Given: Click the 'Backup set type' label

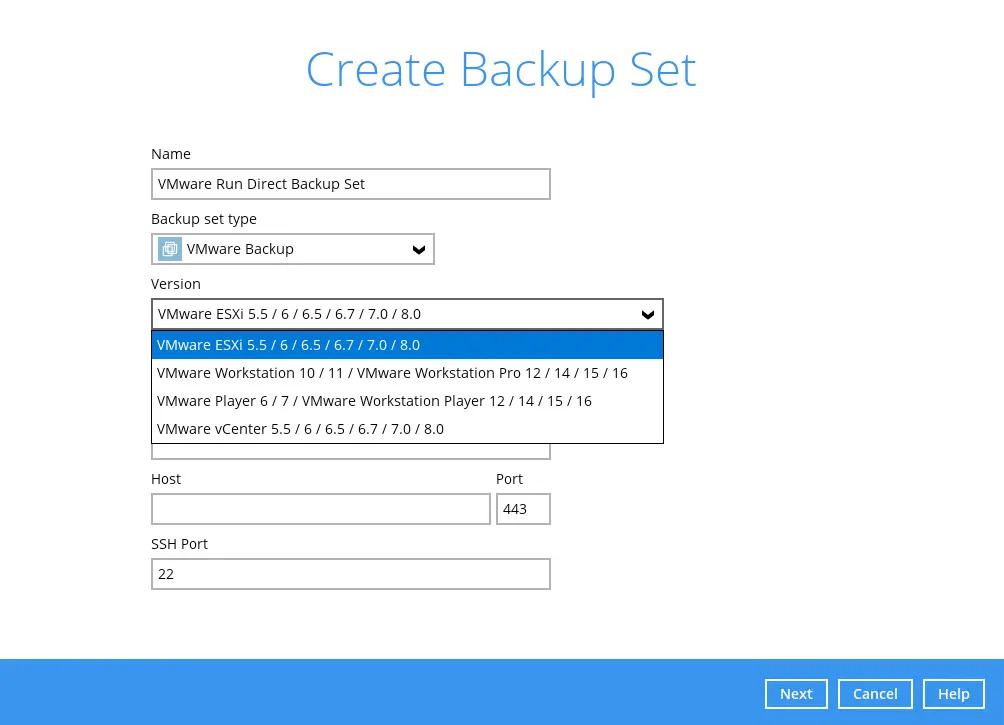Looking at the screenshot, I should pos(204,219).
